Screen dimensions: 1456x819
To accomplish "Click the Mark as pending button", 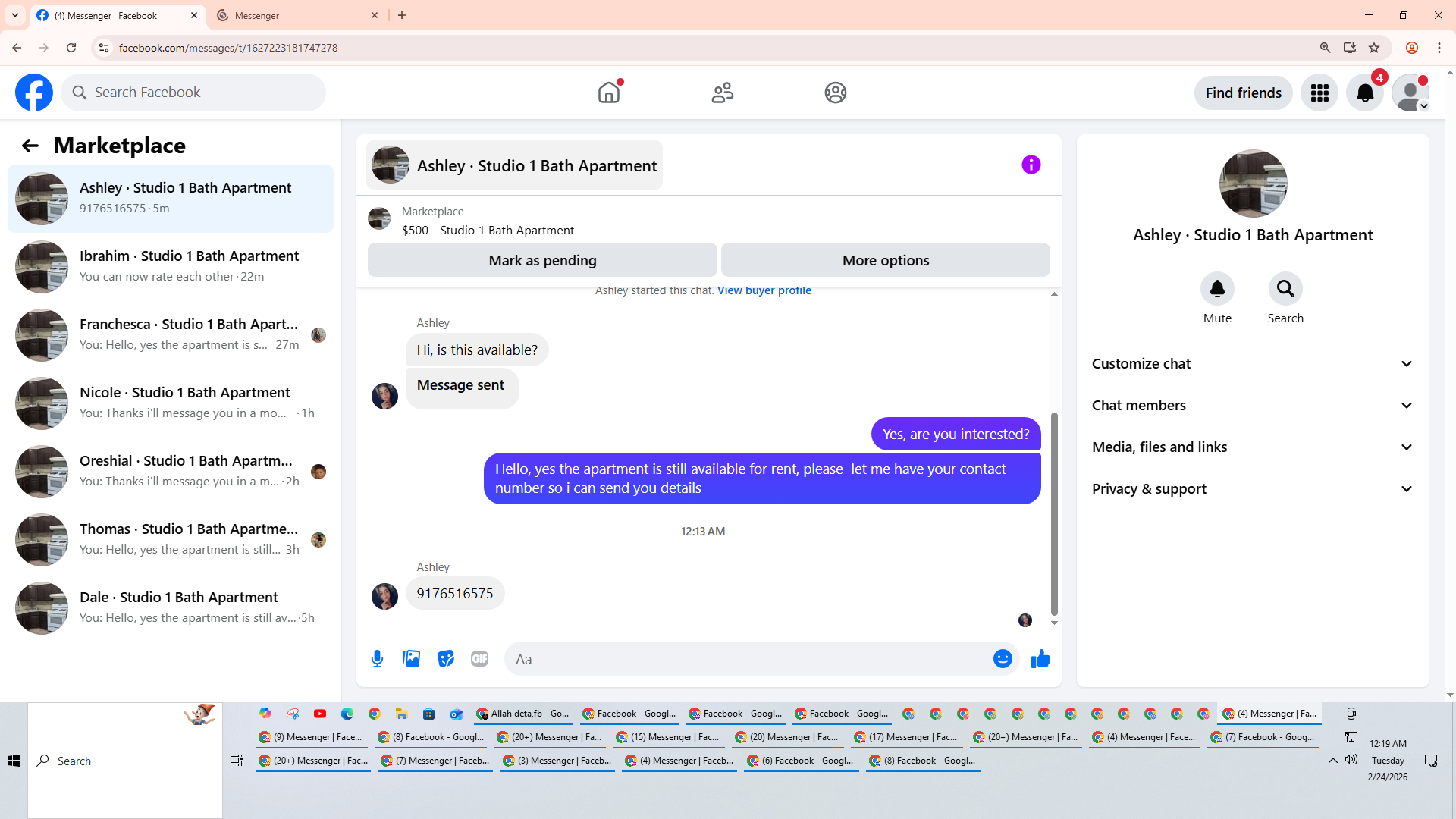I will click(542, 260).
